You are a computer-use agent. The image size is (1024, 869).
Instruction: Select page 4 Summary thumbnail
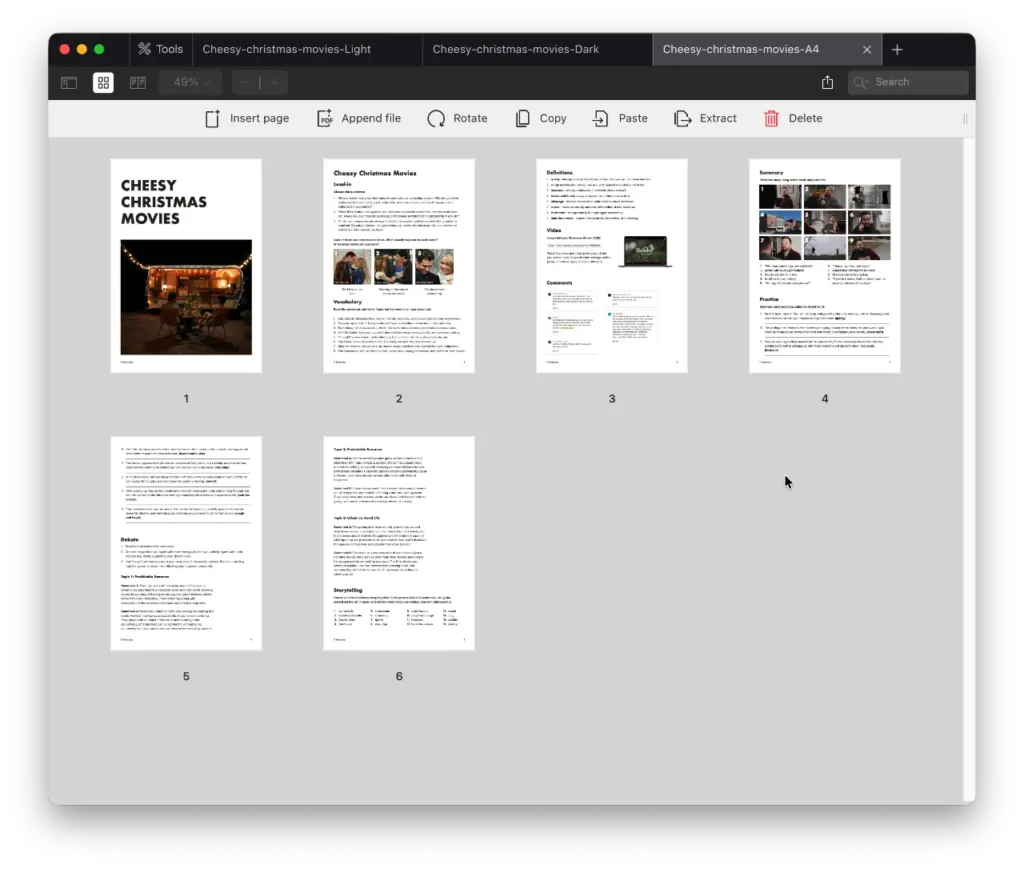[x=824, y=266]
